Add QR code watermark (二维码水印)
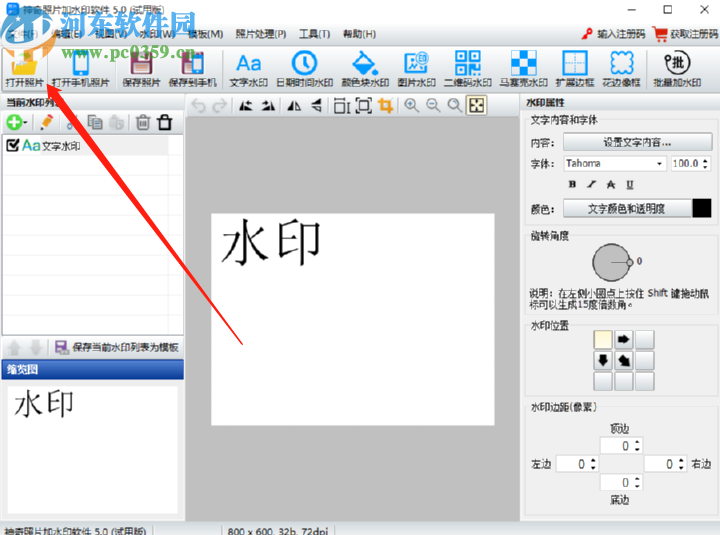720x535 pixels. click(x=467, y=69)
